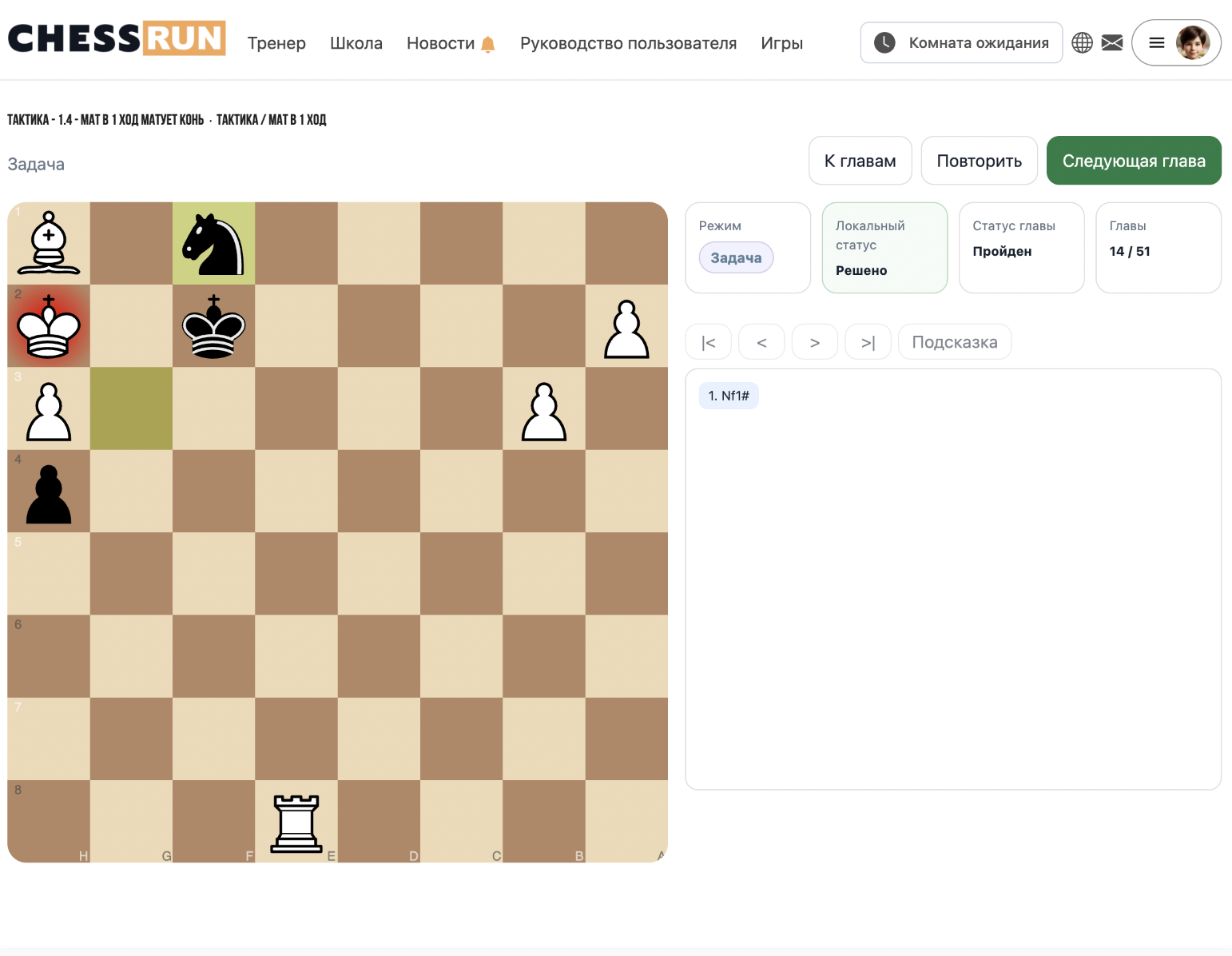
Task: Click breadcrumb Тактика - 1.4 - Мат в 1 ход матует конь
Action: 105,120
